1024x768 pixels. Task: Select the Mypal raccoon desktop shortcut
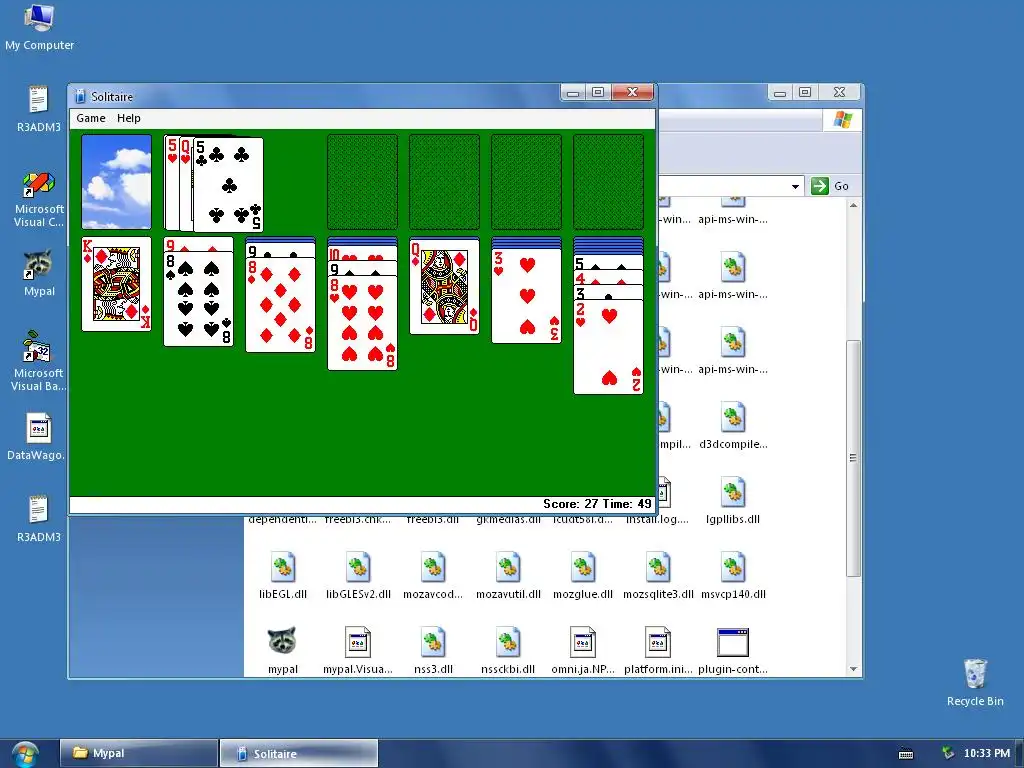tap(39, 273)
